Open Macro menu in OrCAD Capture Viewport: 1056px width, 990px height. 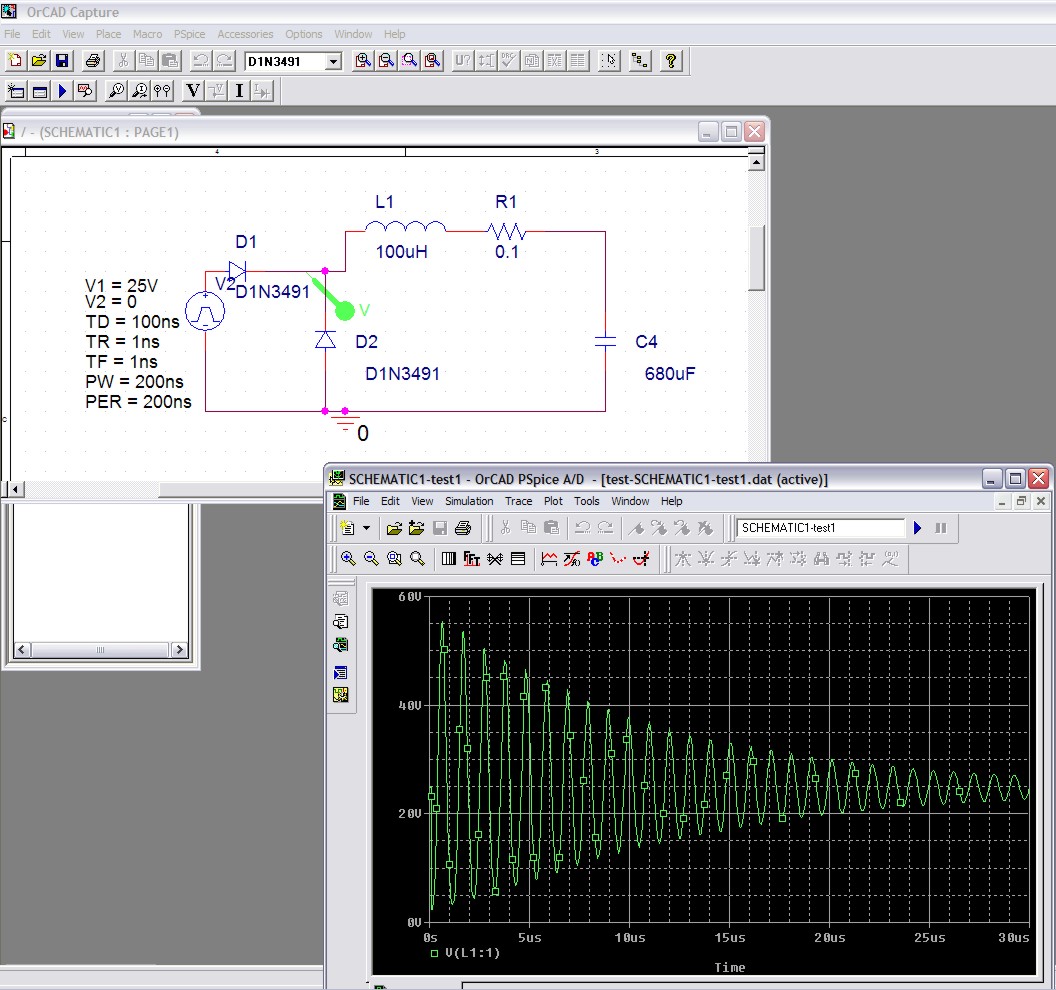point(147,34)
